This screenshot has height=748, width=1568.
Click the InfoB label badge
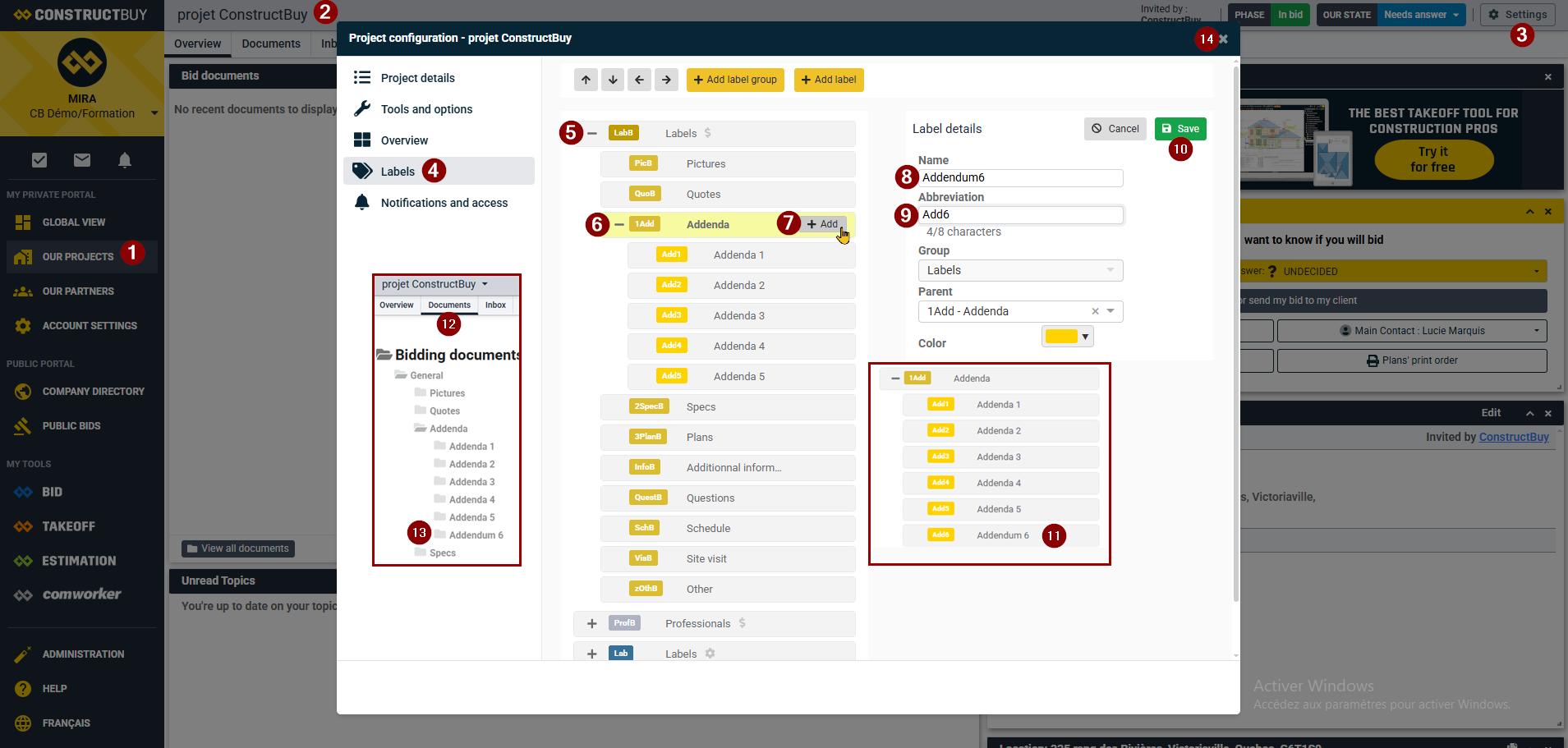tap(645, 467)
